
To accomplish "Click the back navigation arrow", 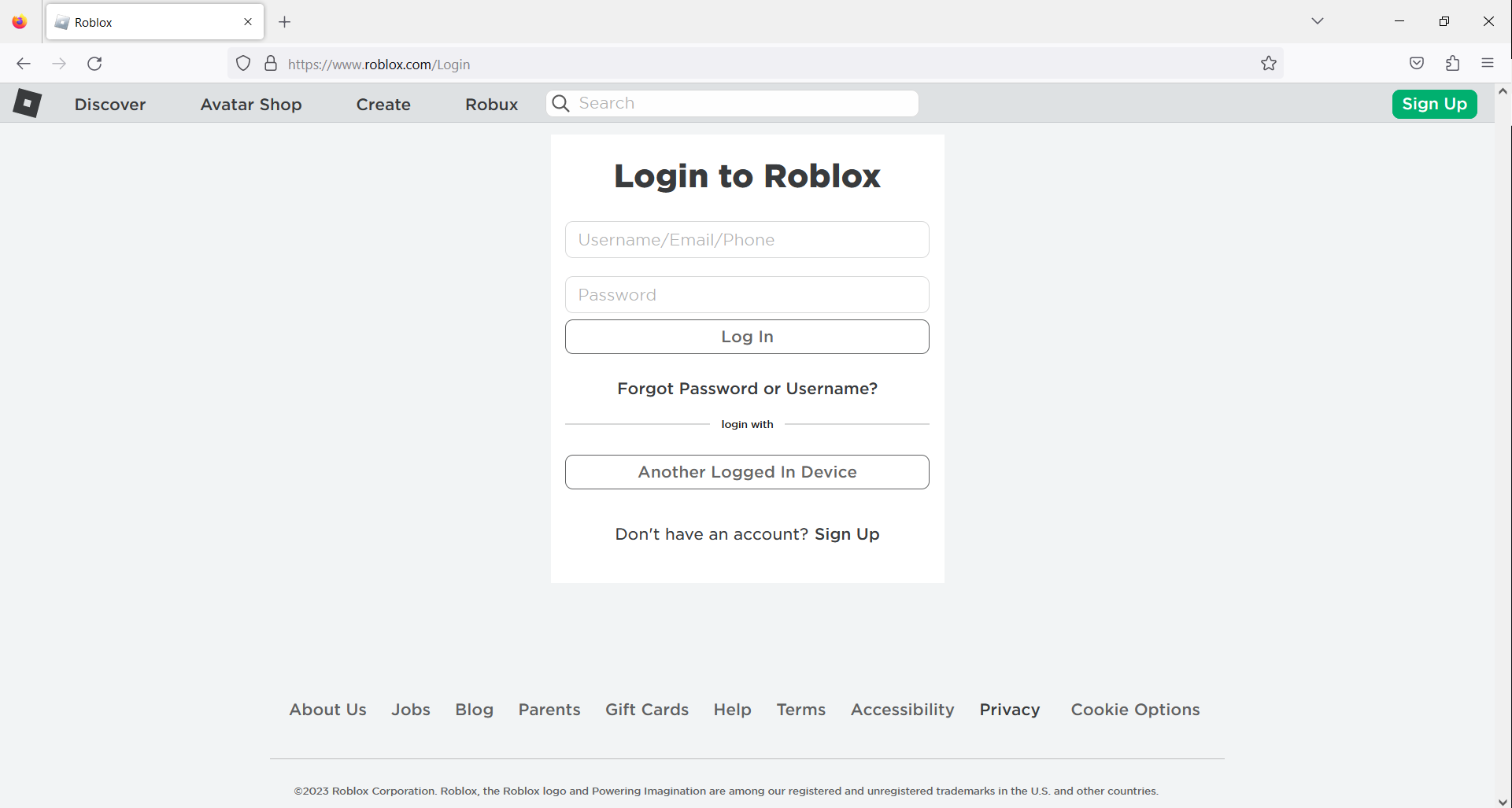I will (x=23, y=63).
